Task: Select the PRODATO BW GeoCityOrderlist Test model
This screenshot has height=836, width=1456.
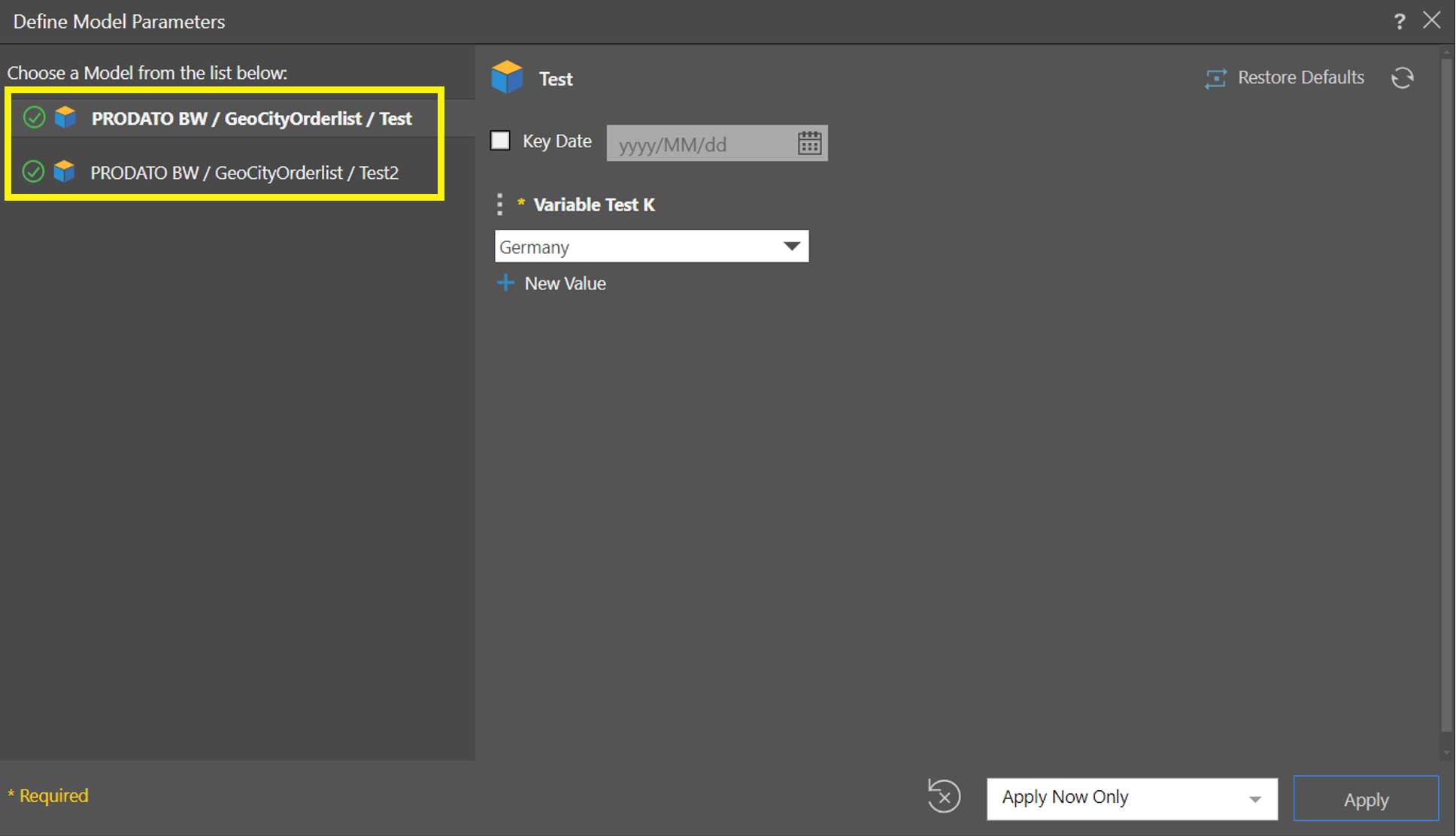Action: (x=251, y=119)
